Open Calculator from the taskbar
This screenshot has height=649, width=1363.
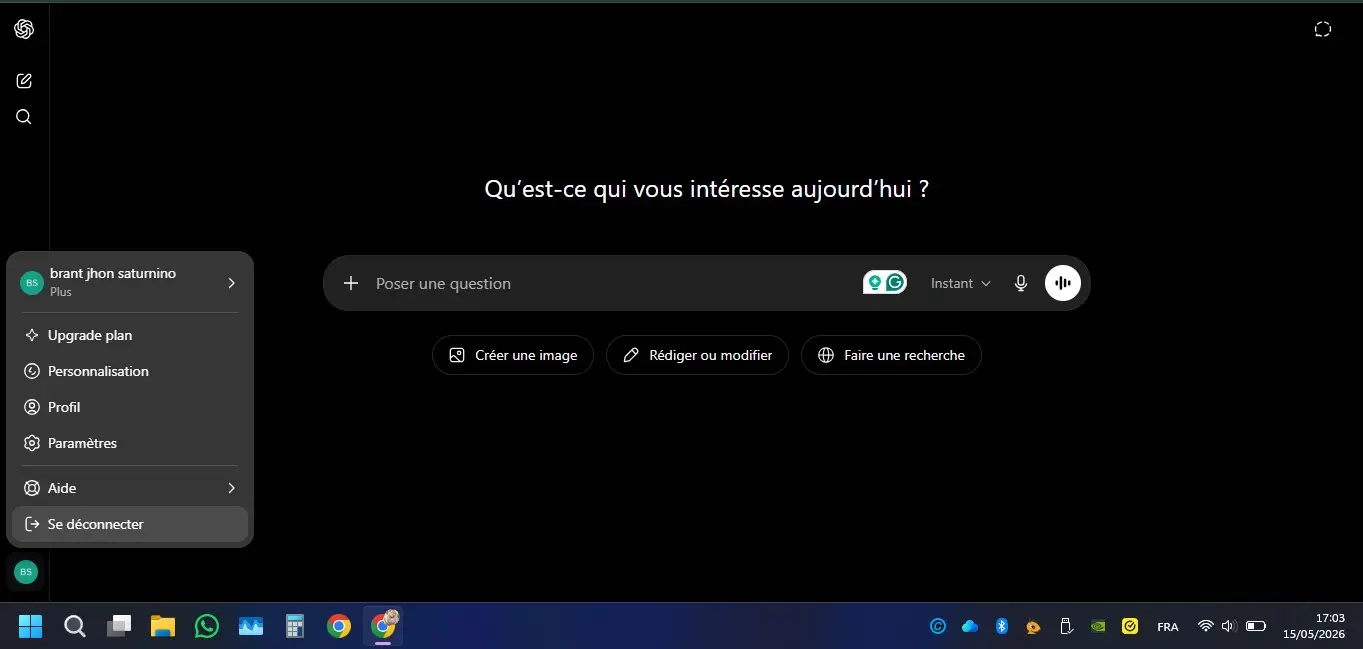tap(295, 626)
